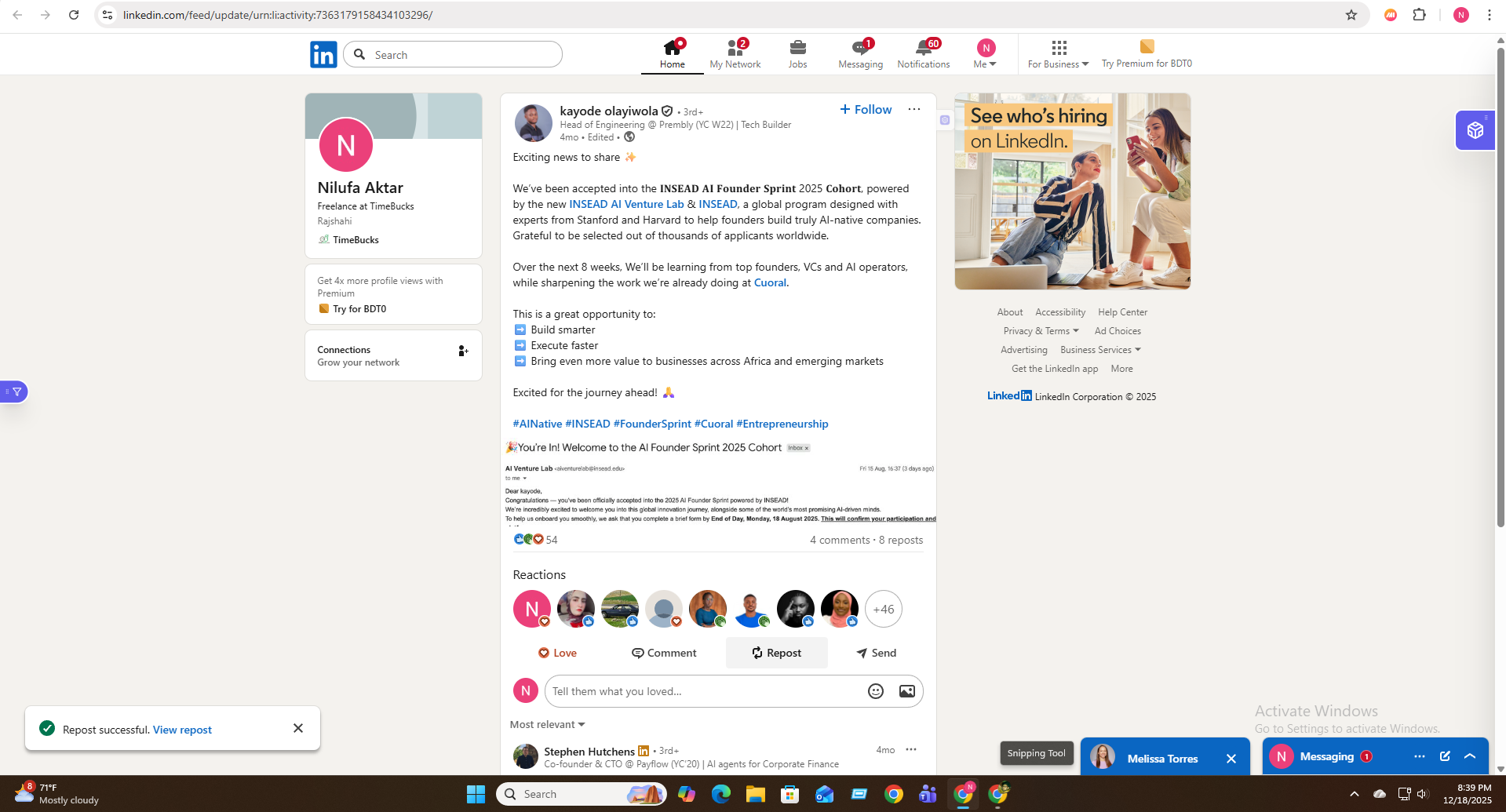
Task: Collapse the Messaging overlay chevron
Action: [1470, 756]
